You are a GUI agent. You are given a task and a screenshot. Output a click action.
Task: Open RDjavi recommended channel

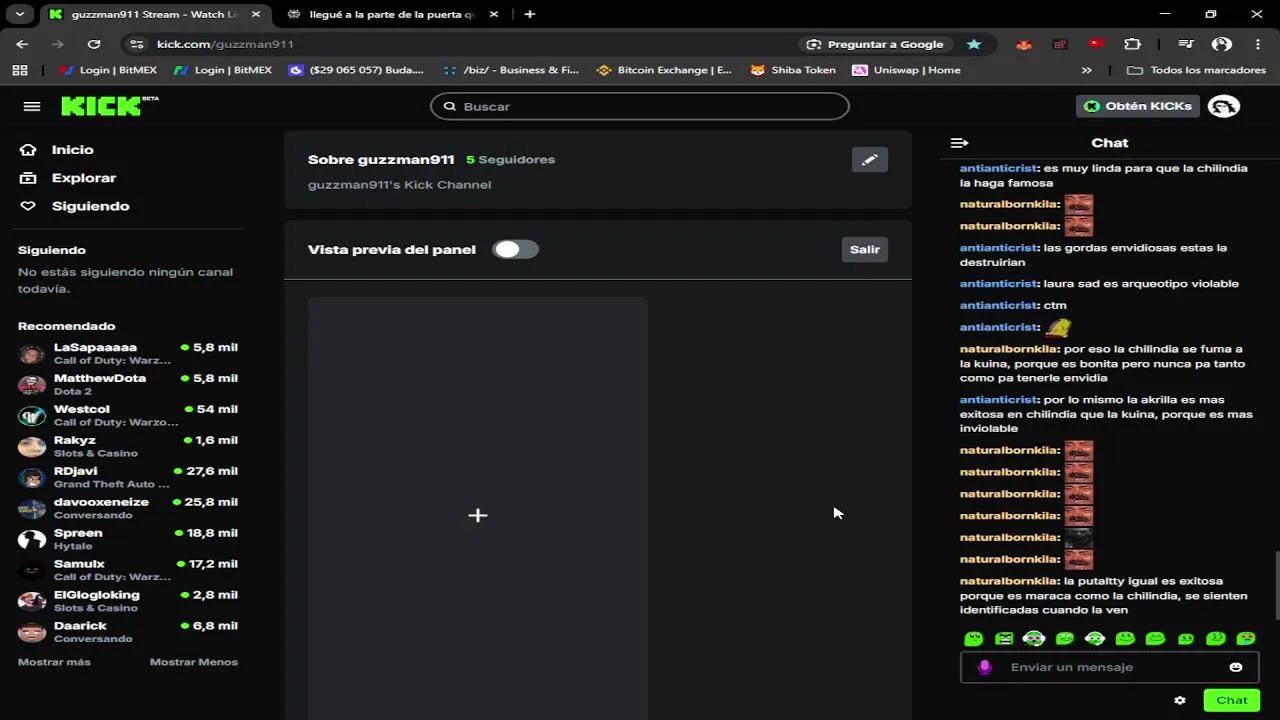pyautogui.click(x=128, y=478)
